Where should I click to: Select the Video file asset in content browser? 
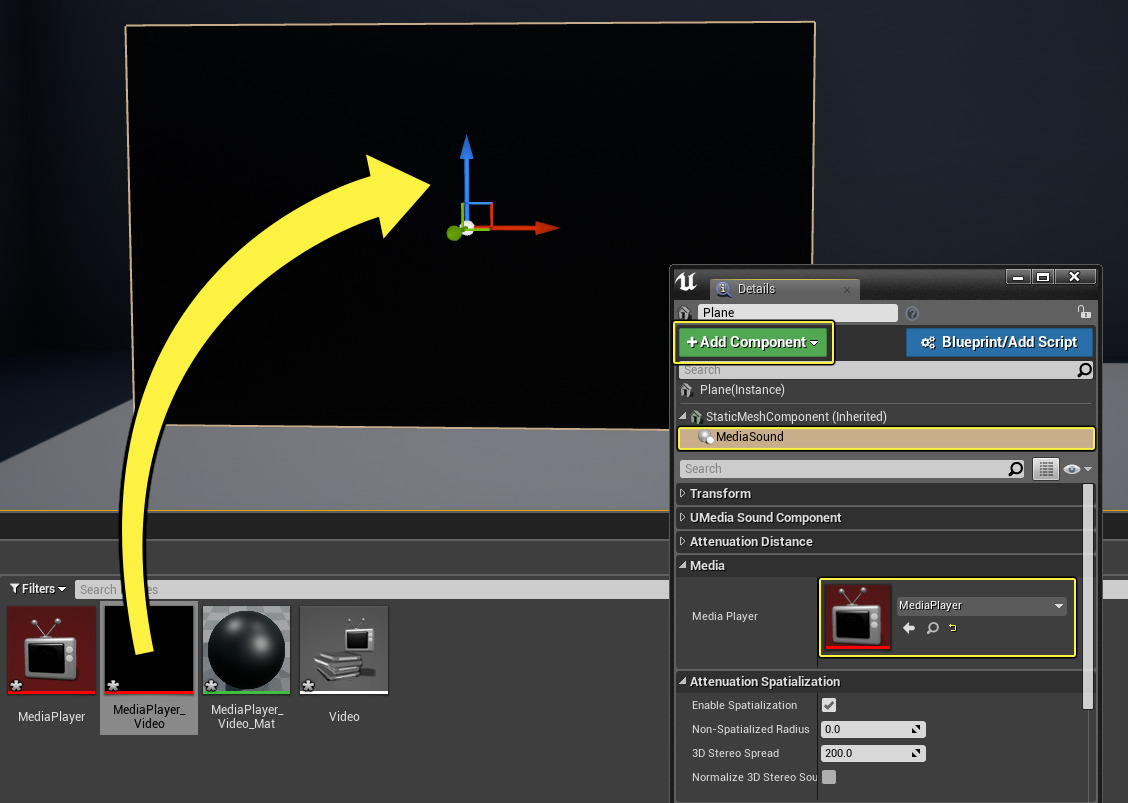343,650
